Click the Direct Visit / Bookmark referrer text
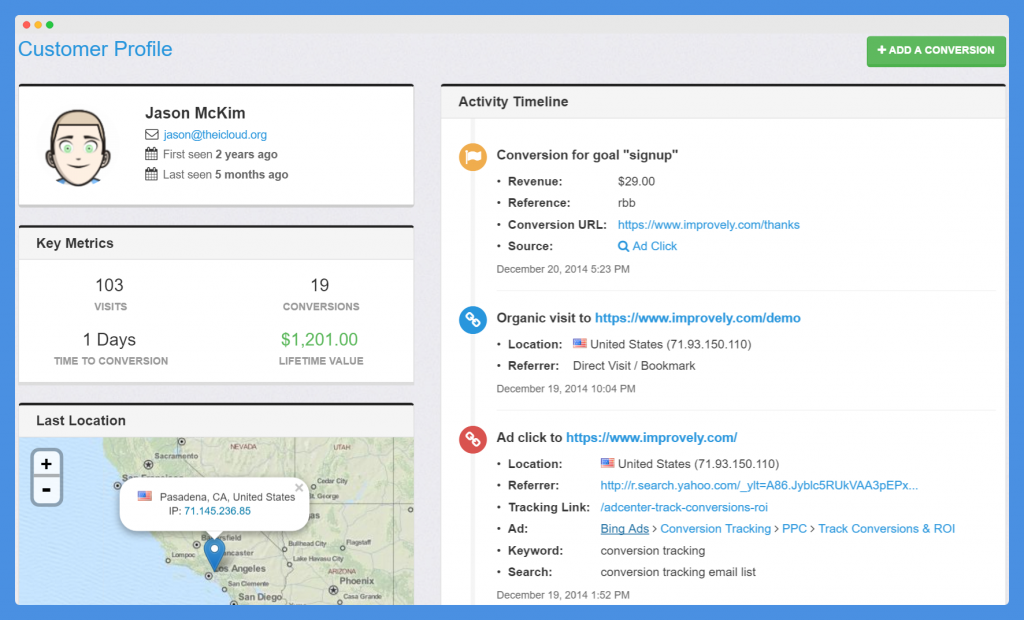Viewport: 1024px width, 620px height. pos(633,366)
